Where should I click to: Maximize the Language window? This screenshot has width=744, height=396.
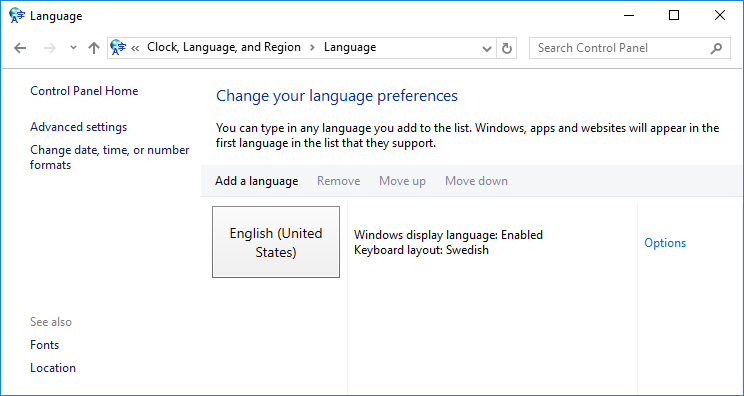[x=674, y=15]
